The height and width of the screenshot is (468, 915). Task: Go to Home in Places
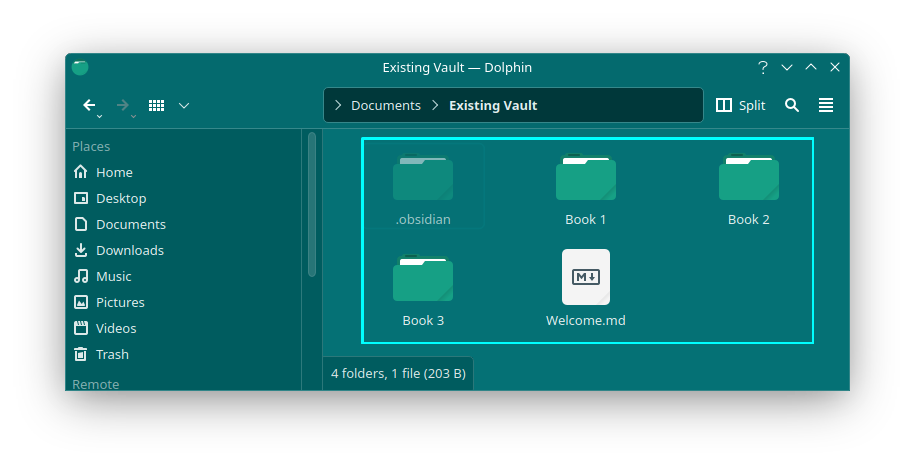(x=114, y=172)
